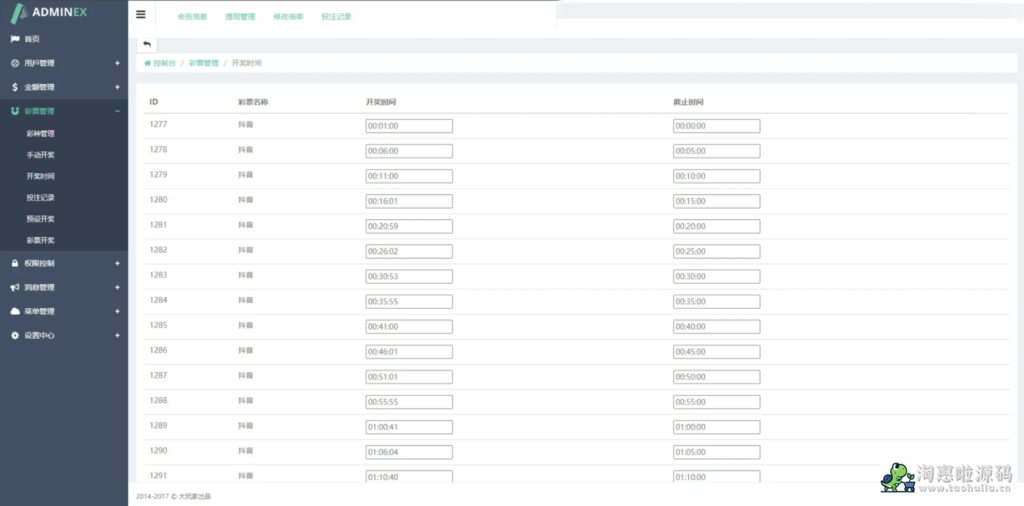Click the home icon in breadcrumb

pyautogui.click(x=148, y=63)
